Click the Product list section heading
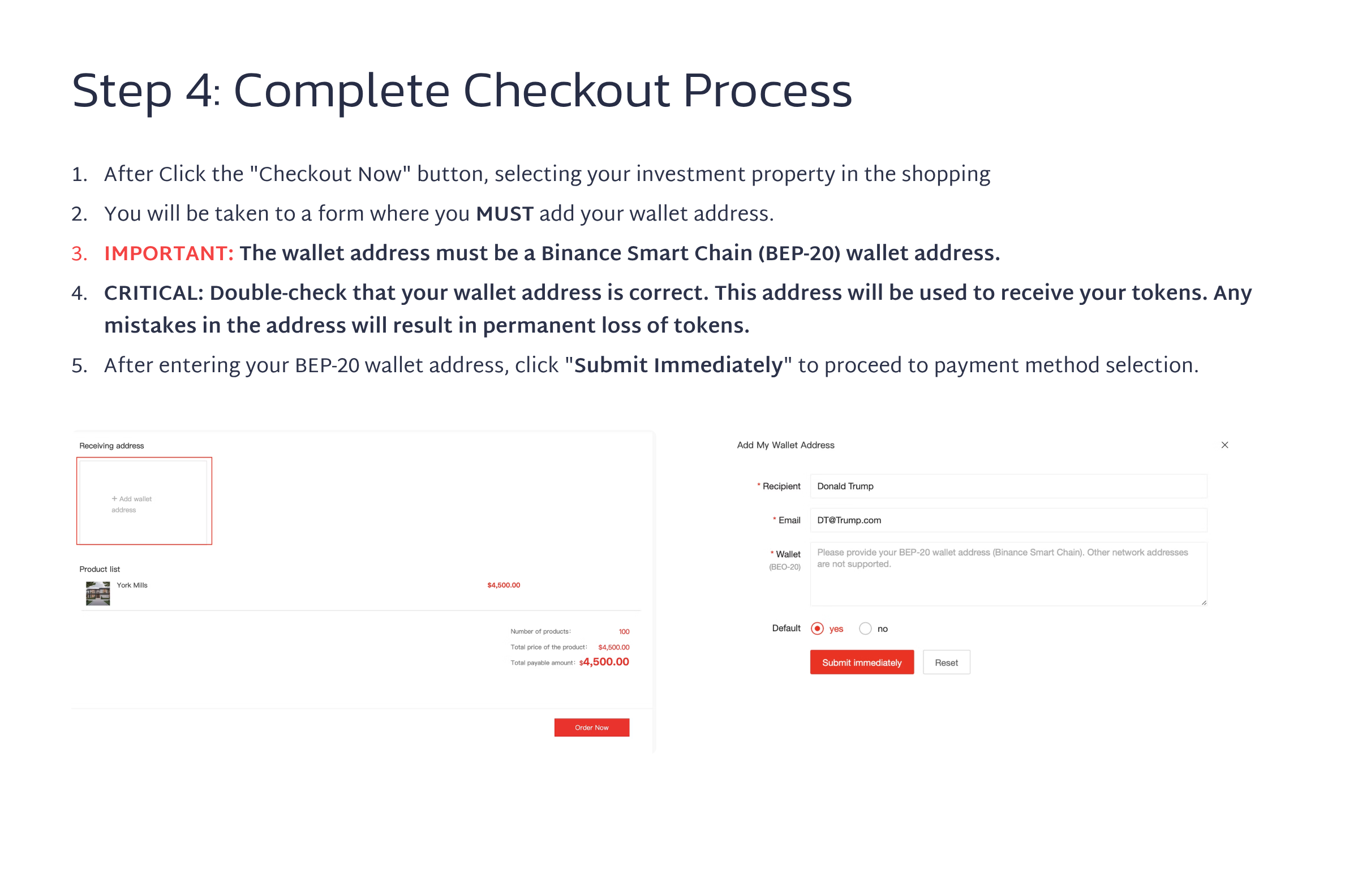This screenshot has width=1358, height=896. 100,569
